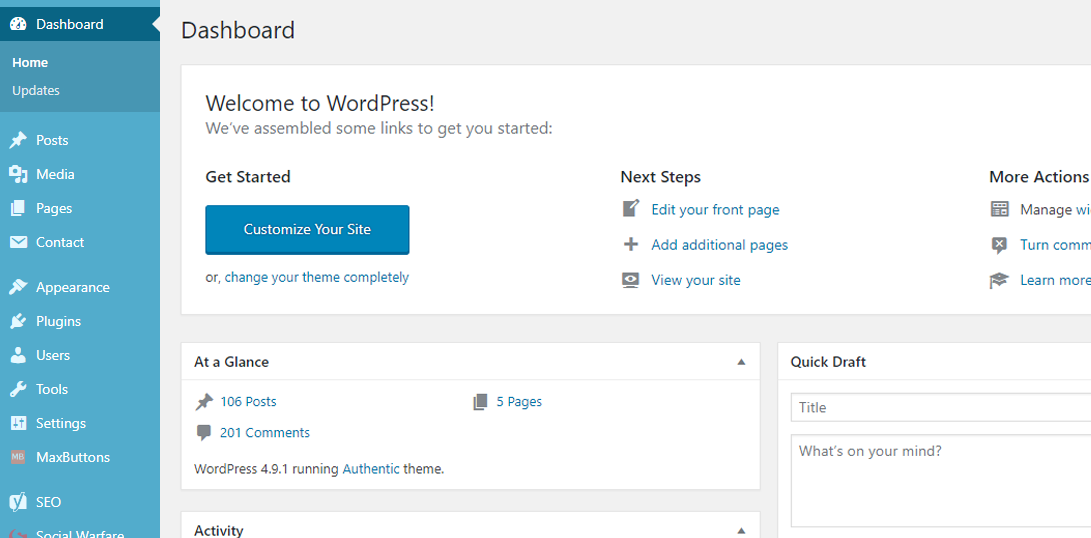This screenshot has width=1091, height=538.
Task: Open the Pages menu
Action: [x=80, y=209]
